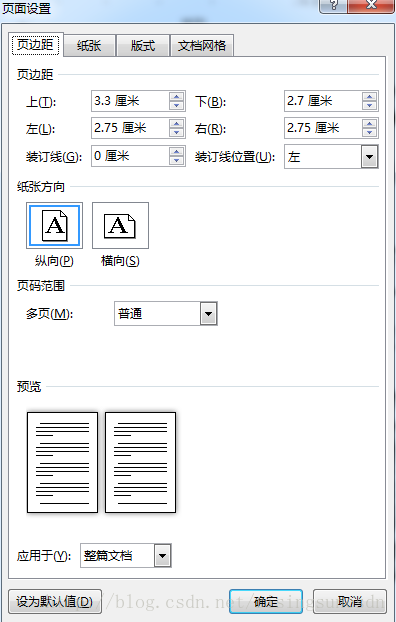396x622 pixels.
Task: Expand the 装订线位置(U) dropdown arrow
Action: point(369,157)
